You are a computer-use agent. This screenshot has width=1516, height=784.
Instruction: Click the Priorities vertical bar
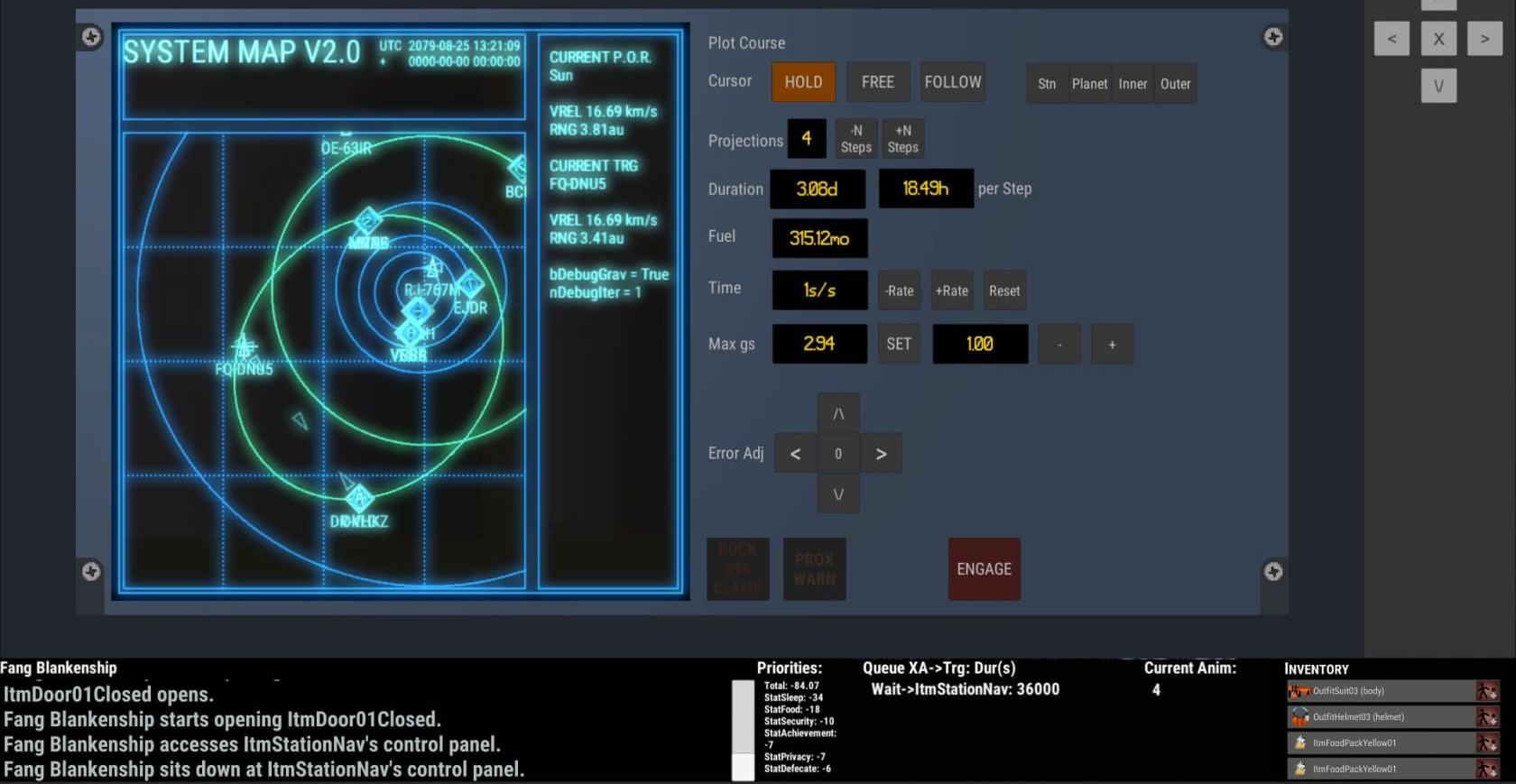[743, 729]
